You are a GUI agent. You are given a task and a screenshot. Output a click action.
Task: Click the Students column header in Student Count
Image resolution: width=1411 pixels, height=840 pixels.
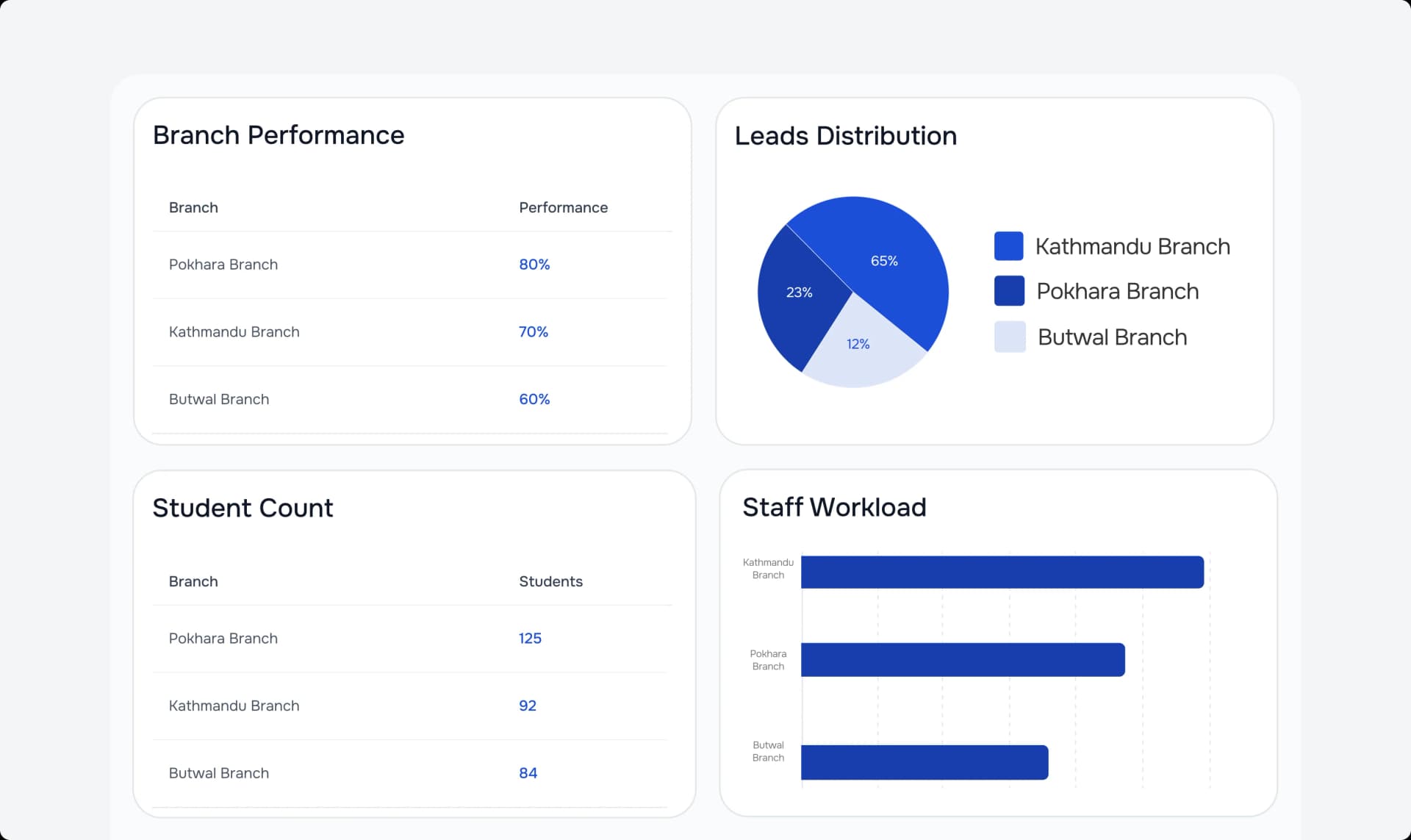tap(550, 581)
